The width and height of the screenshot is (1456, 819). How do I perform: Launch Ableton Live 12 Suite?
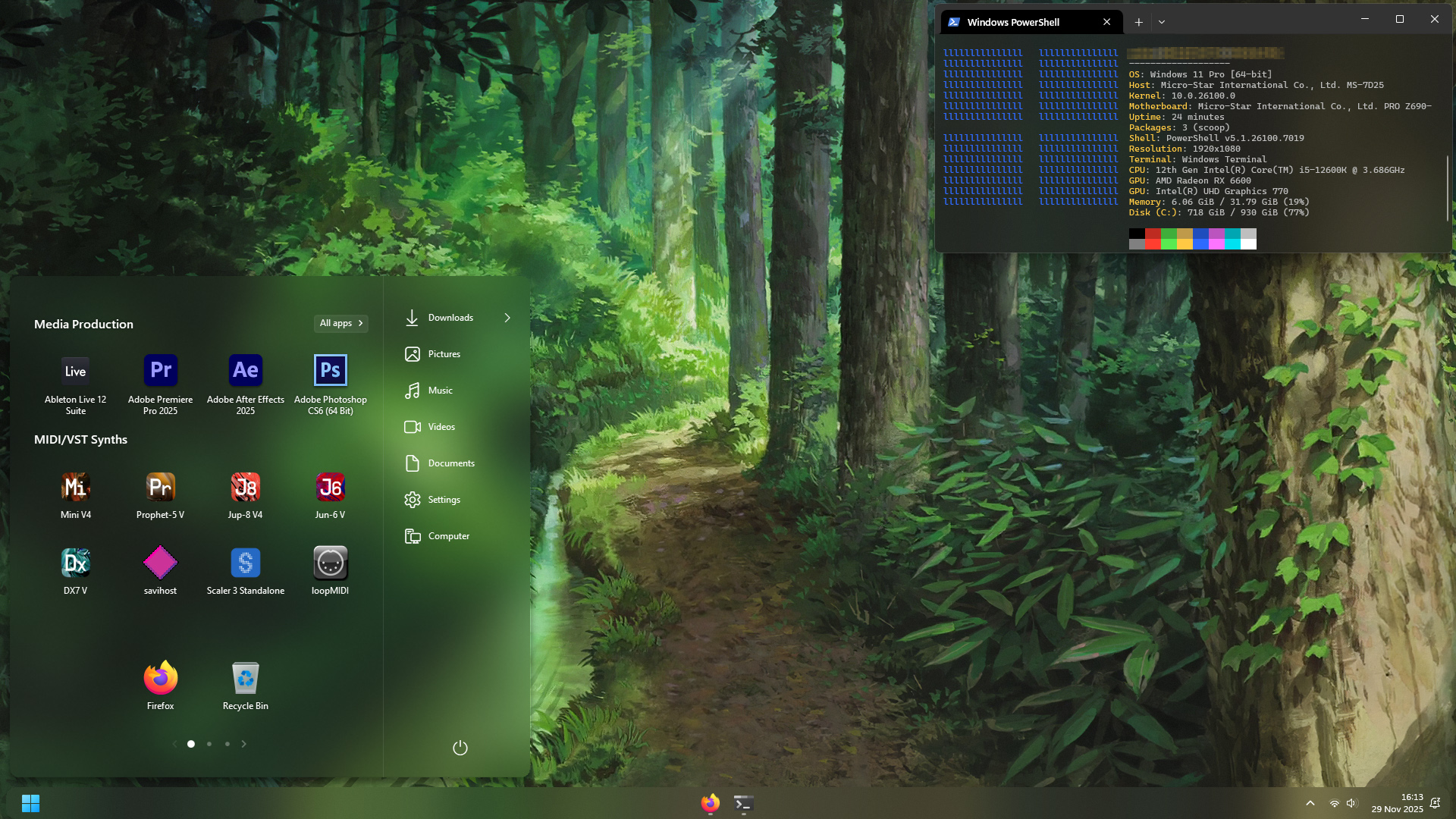tap(75, 371)
